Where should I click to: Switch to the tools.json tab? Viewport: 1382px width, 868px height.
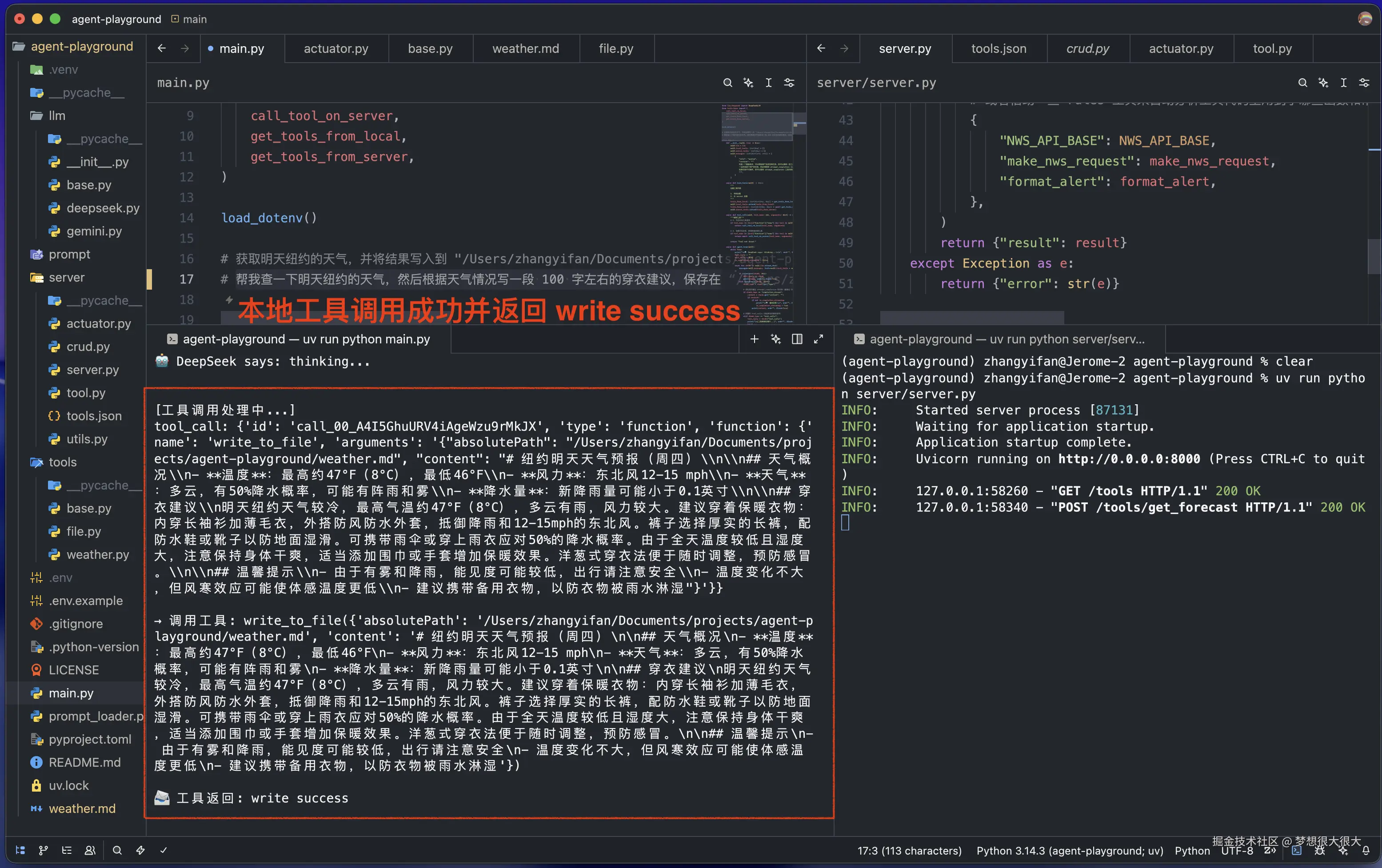coord(998,49)
